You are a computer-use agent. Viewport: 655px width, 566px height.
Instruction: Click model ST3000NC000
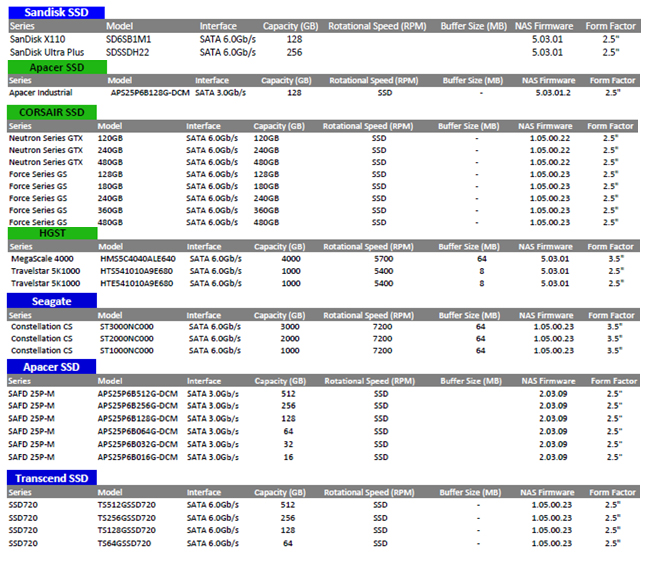[x=127, y=327]
